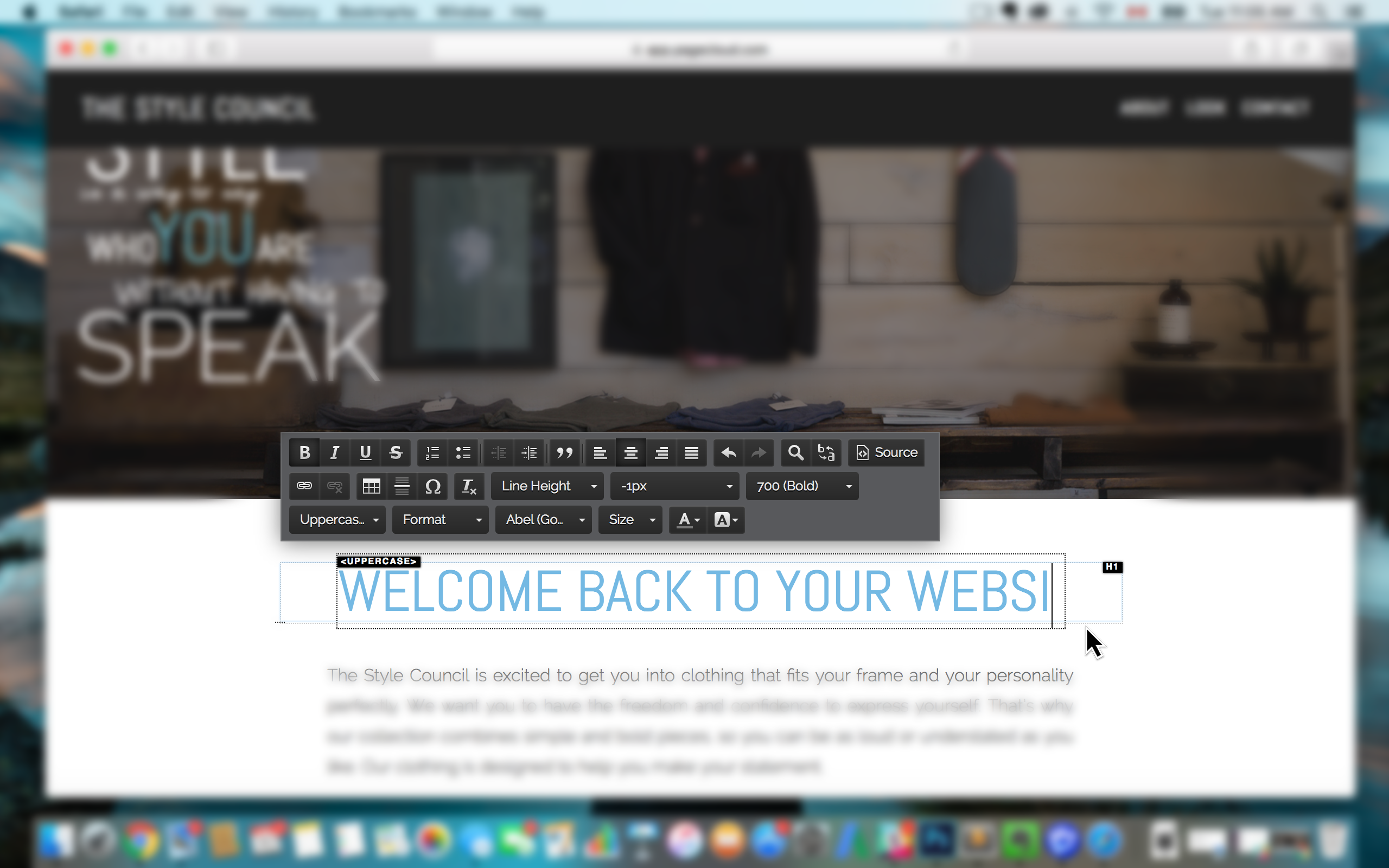Click the italic formatting icon

pyautogui.click(x=334, y=452)
